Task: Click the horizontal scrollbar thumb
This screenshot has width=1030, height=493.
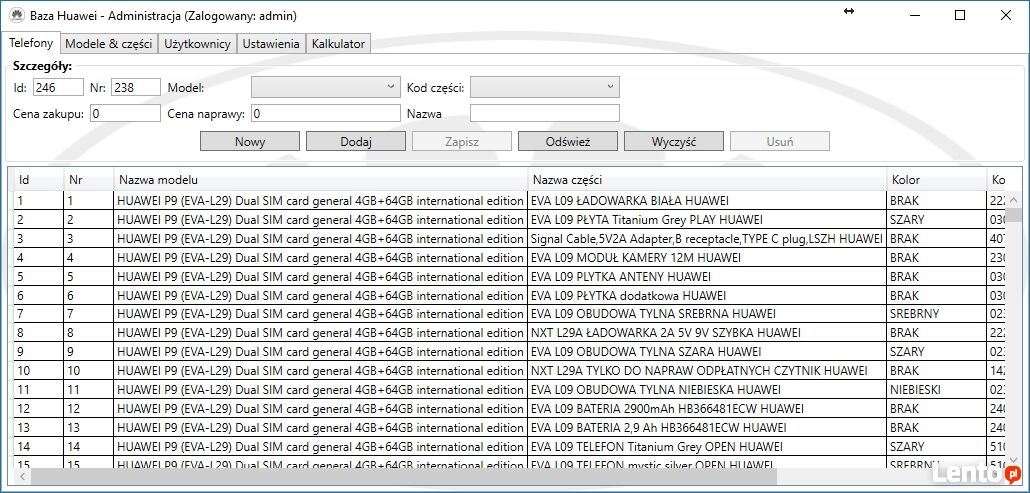Action: pos(404,475)
